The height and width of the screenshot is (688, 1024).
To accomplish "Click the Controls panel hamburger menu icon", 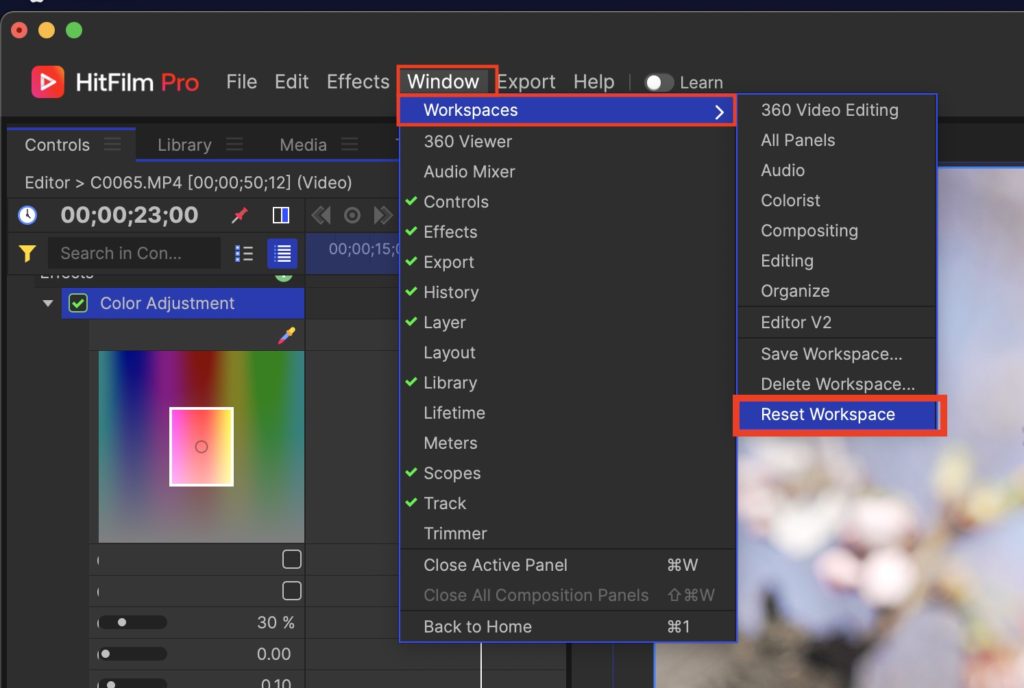I will (113, 144).
